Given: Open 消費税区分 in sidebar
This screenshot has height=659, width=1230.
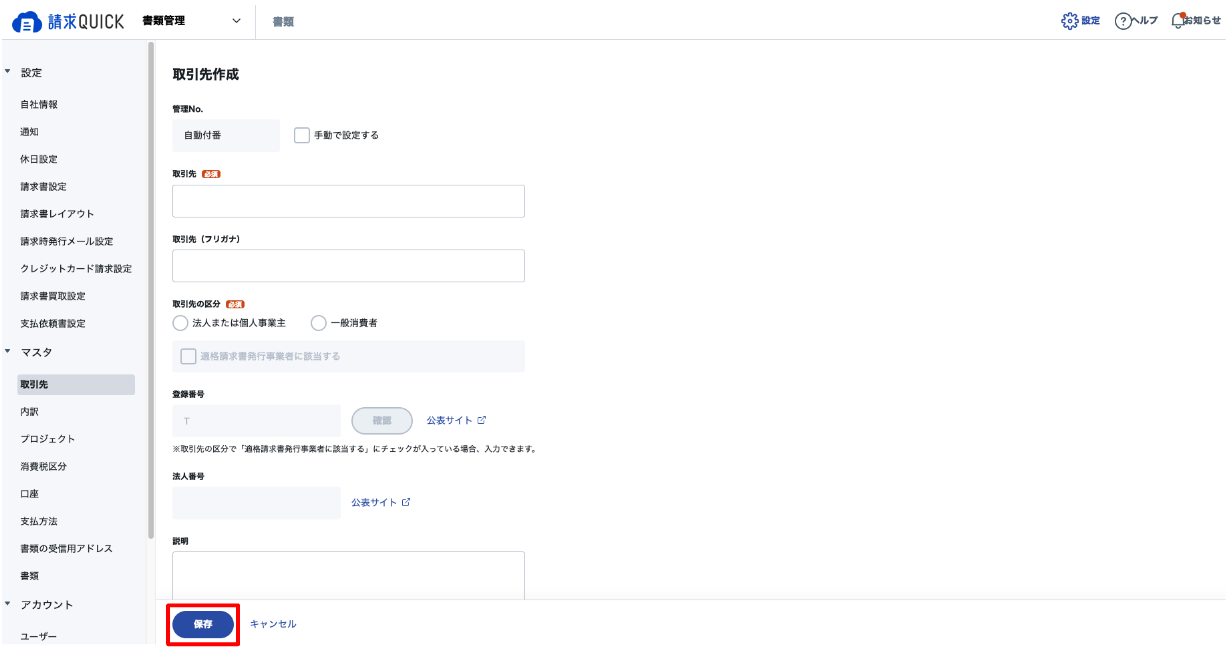Looking at the screenshot, I should click(44, 466).
